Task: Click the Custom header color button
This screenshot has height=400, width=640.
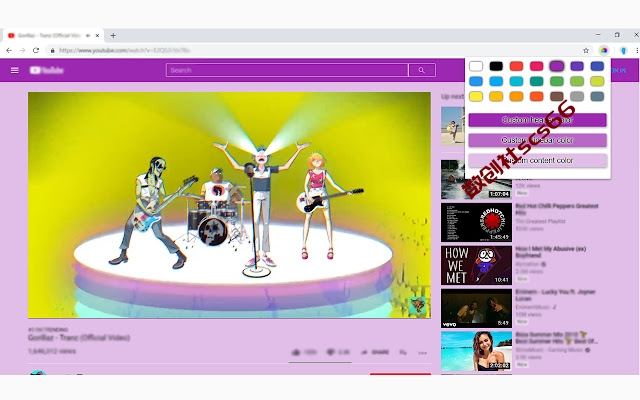Action: coord(537,120)
